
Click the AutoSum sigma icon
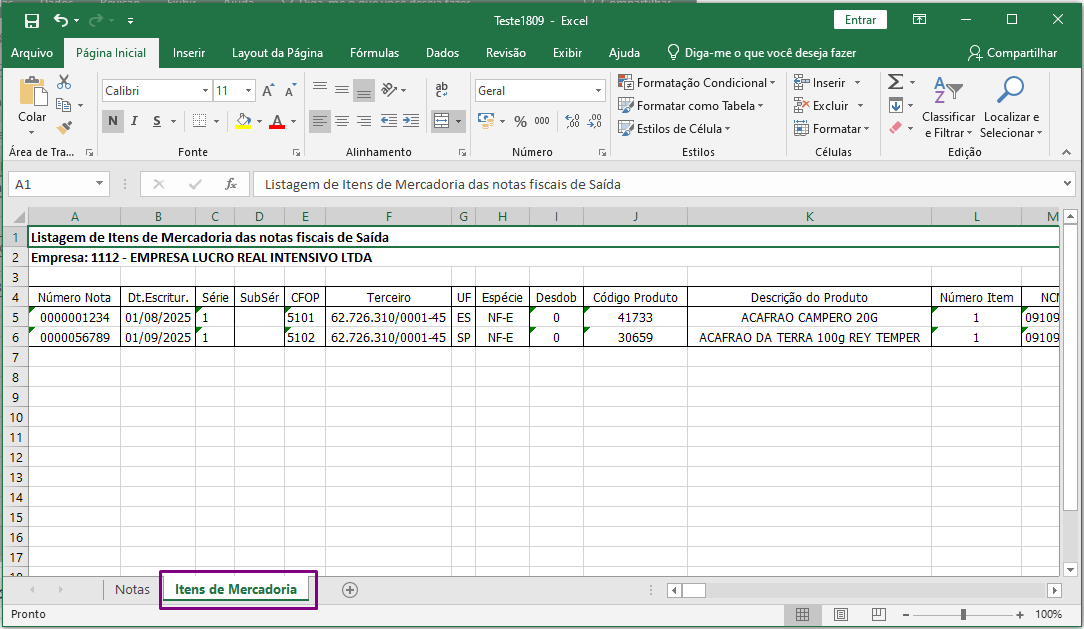click(x=895, y=83)
